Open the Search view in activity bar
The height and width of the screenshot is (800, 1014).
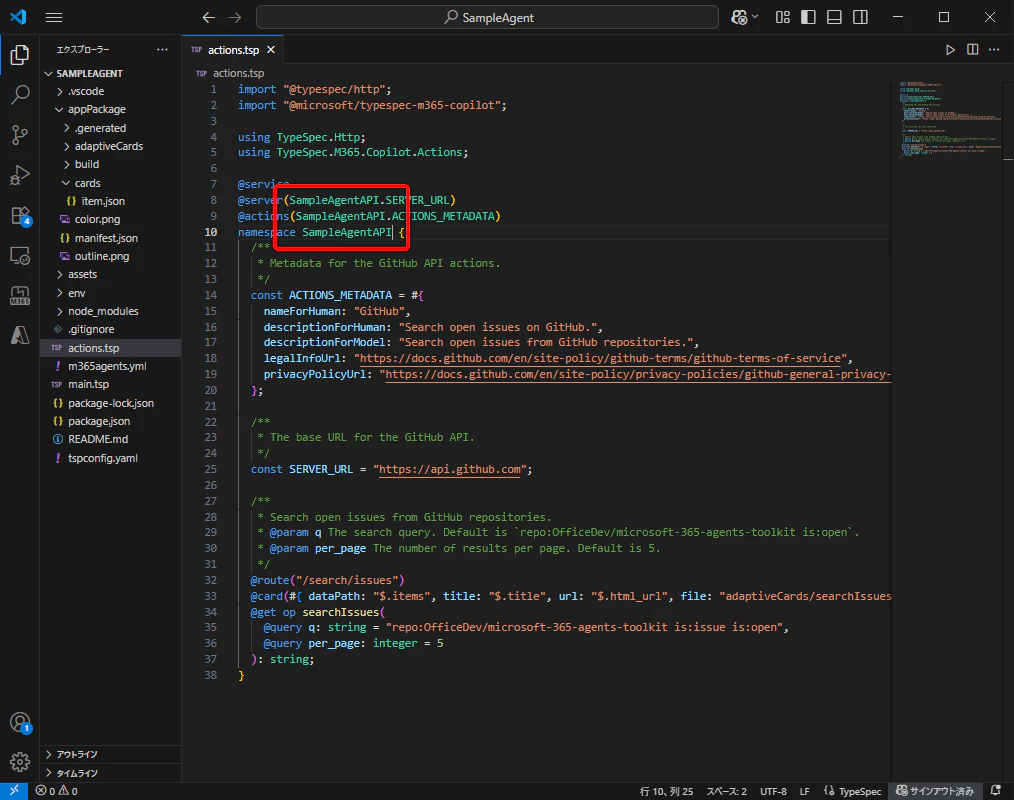tap(19, 95)
